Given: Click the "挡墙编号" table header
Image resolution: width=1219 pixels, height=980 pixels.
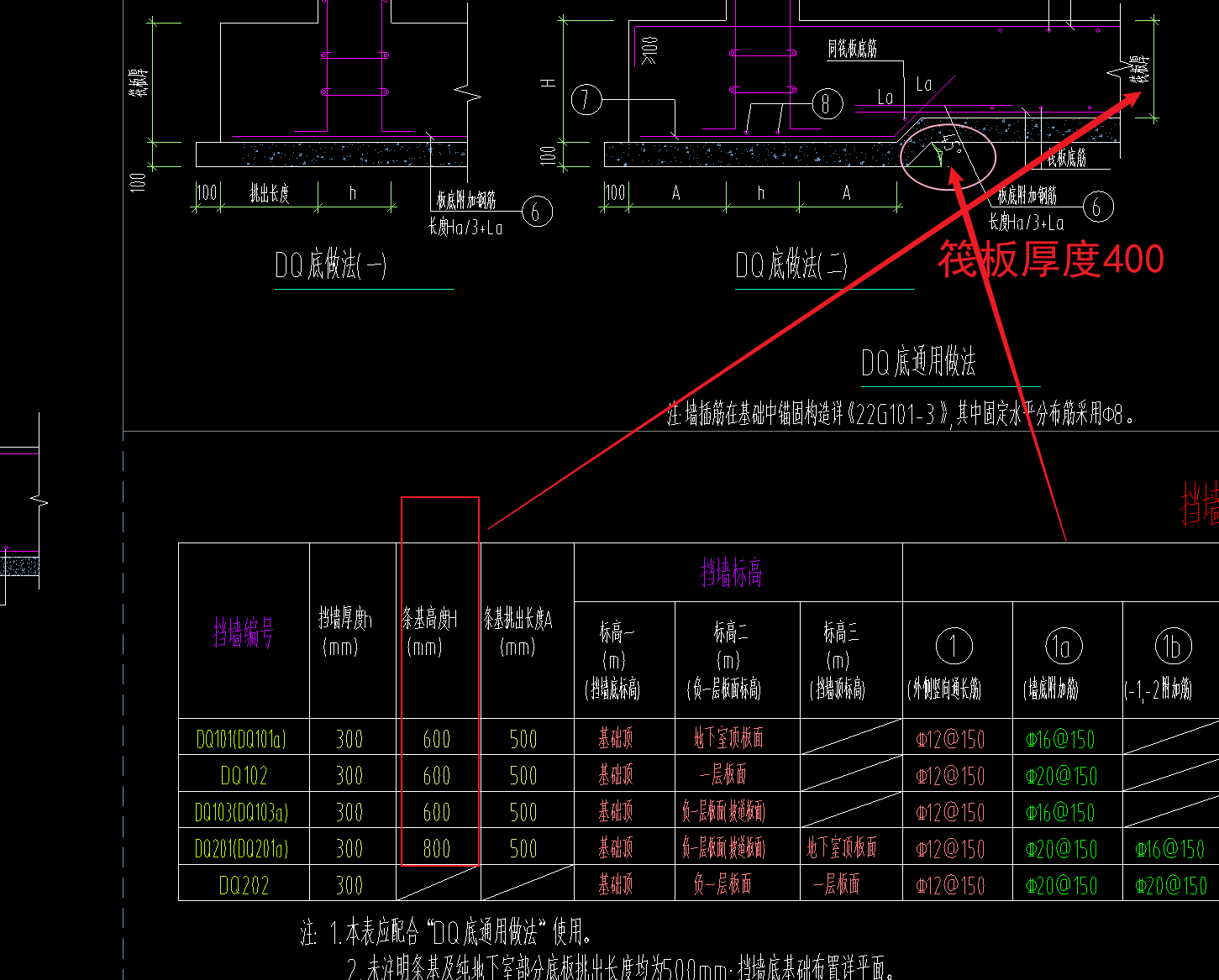Looking at the screenshot, I should pyautogui.click(x=244, y=632).
